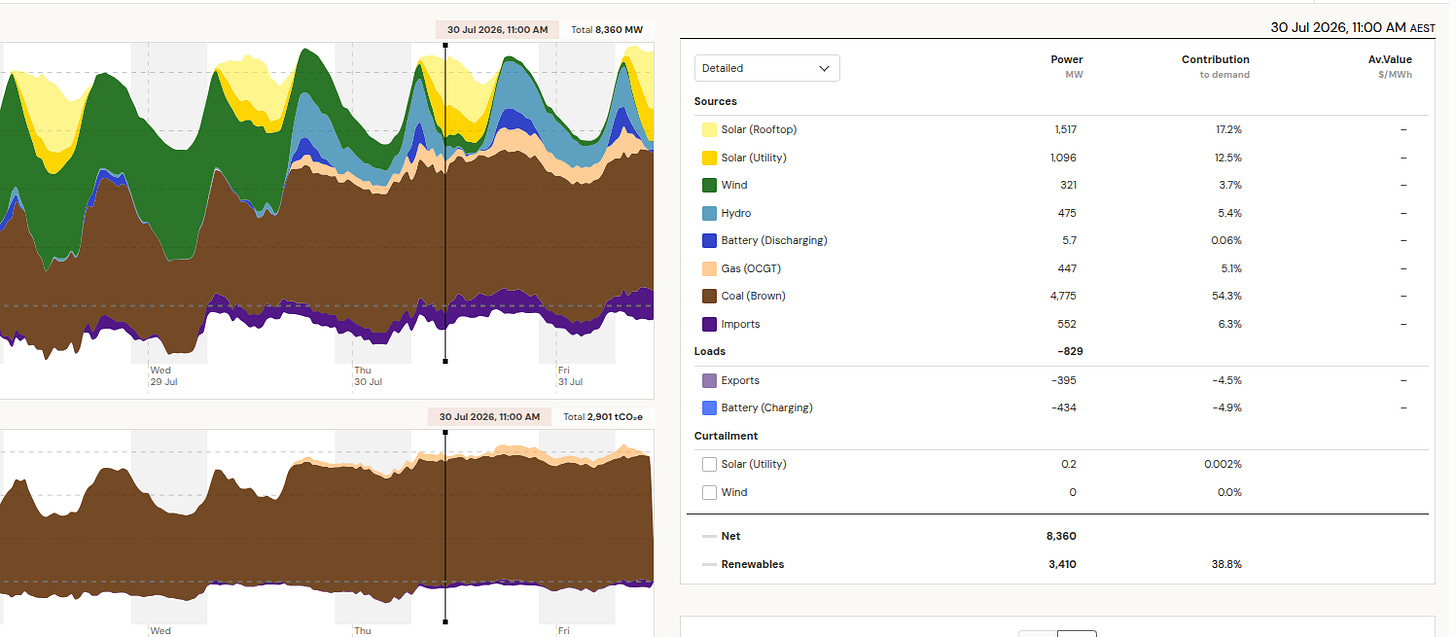Click the Power MW column header

(x=1066, y=67)
